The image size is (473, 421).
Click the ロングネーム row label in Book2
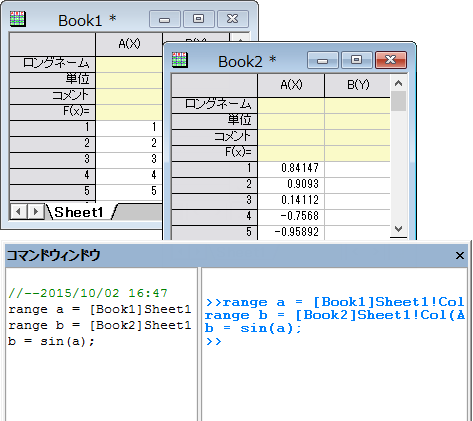tap(214, 105)
